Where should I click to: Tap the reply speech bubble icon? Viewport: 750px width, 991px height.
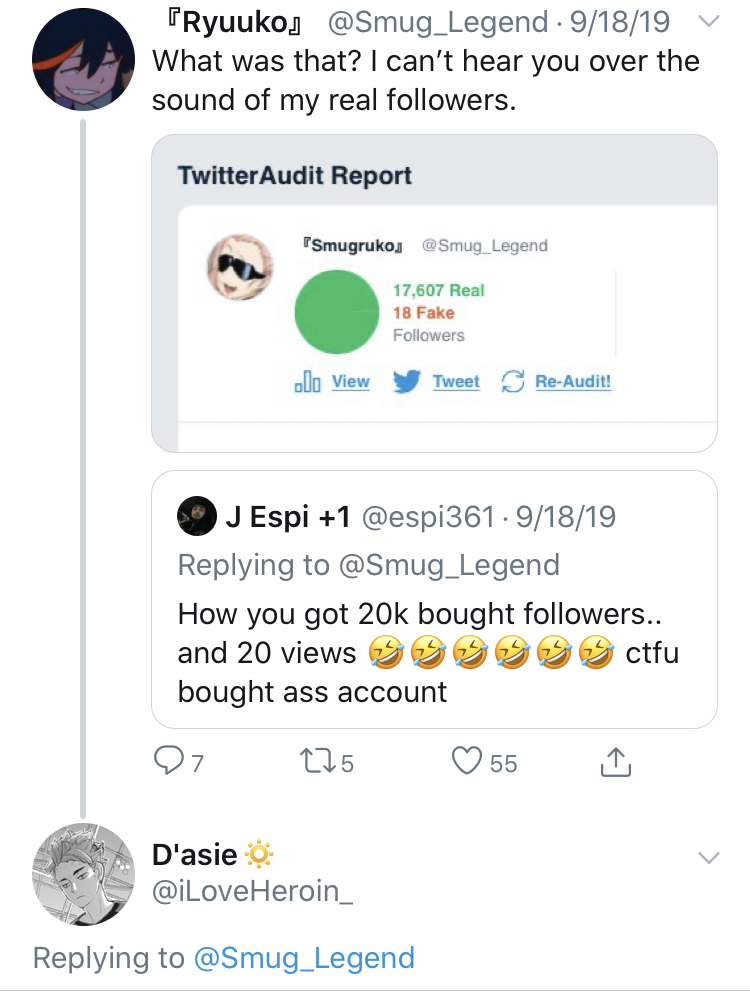click(x=168, y=762)
